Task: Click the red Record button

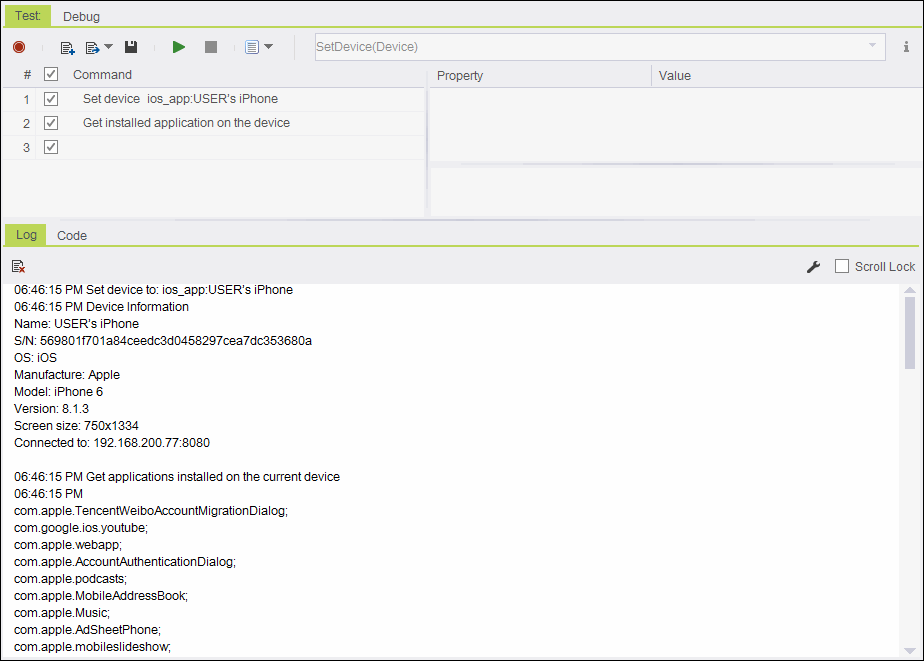Action: coord(19,47)
